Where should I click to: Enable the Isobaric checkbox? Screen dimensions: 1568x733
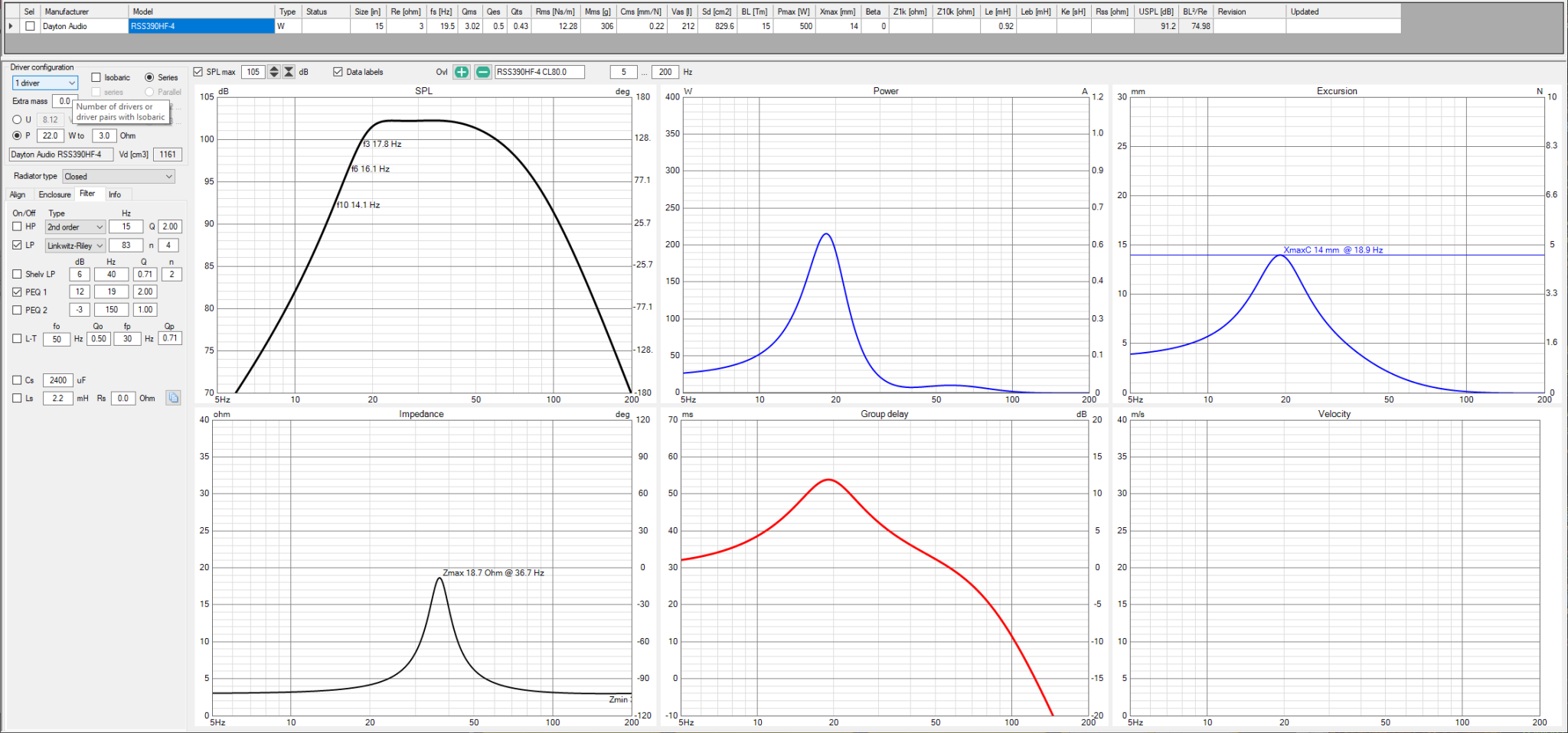96,77
